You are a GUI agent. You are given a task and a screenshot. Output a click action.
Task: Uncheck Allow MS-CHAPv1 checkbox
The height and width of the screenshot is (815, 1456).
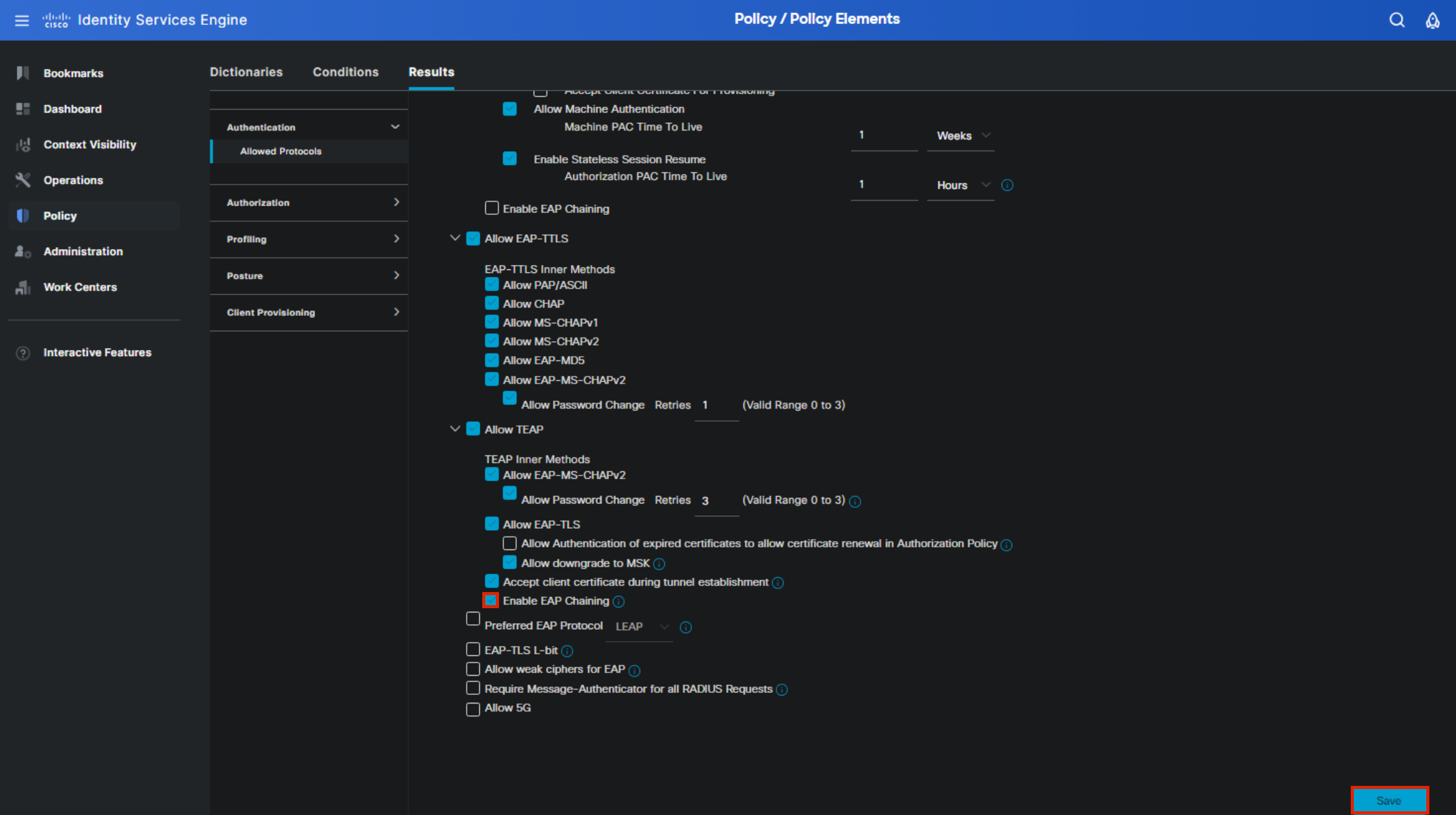tap(492, 322)
